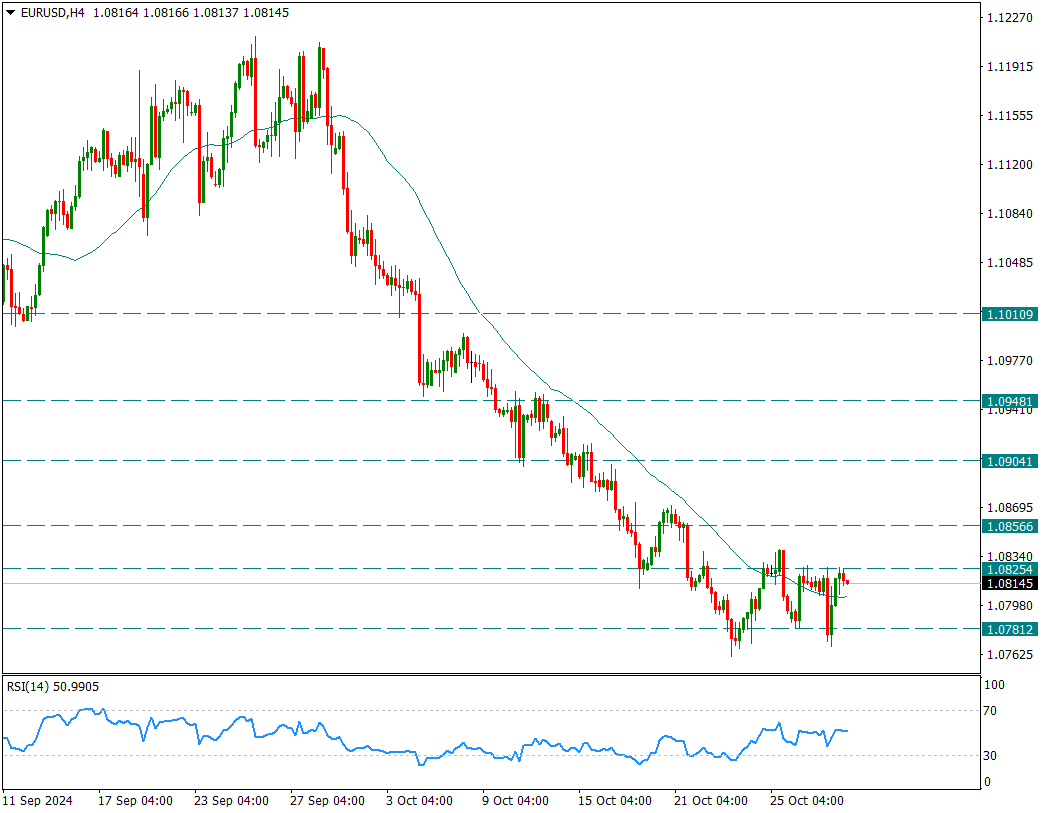1044x813 pixels.
Task: Click the 17 Sep 04:00 time label
Action: point(135,800)
